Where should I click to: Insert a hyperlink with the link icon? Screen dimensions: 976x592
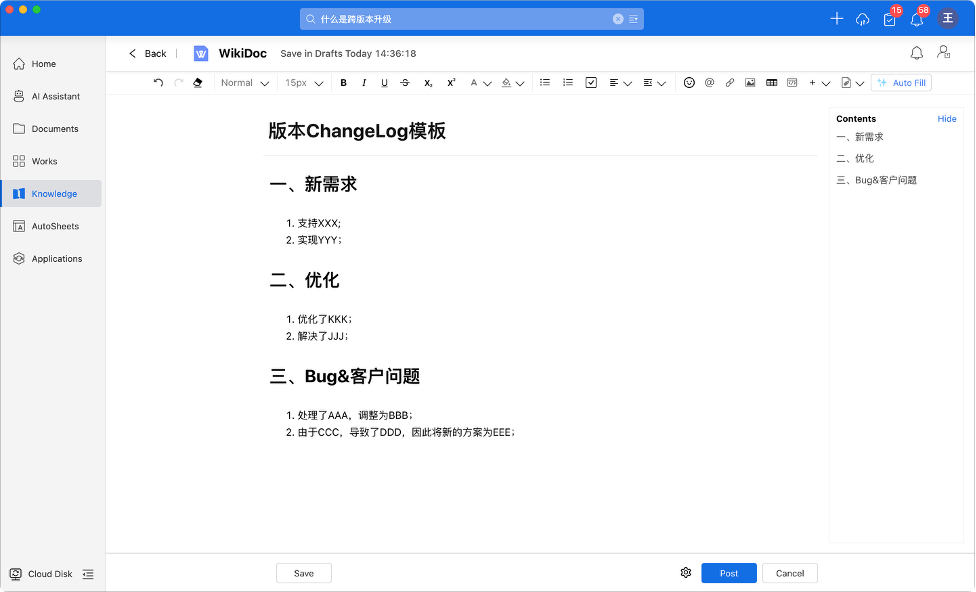coord(730,83)
